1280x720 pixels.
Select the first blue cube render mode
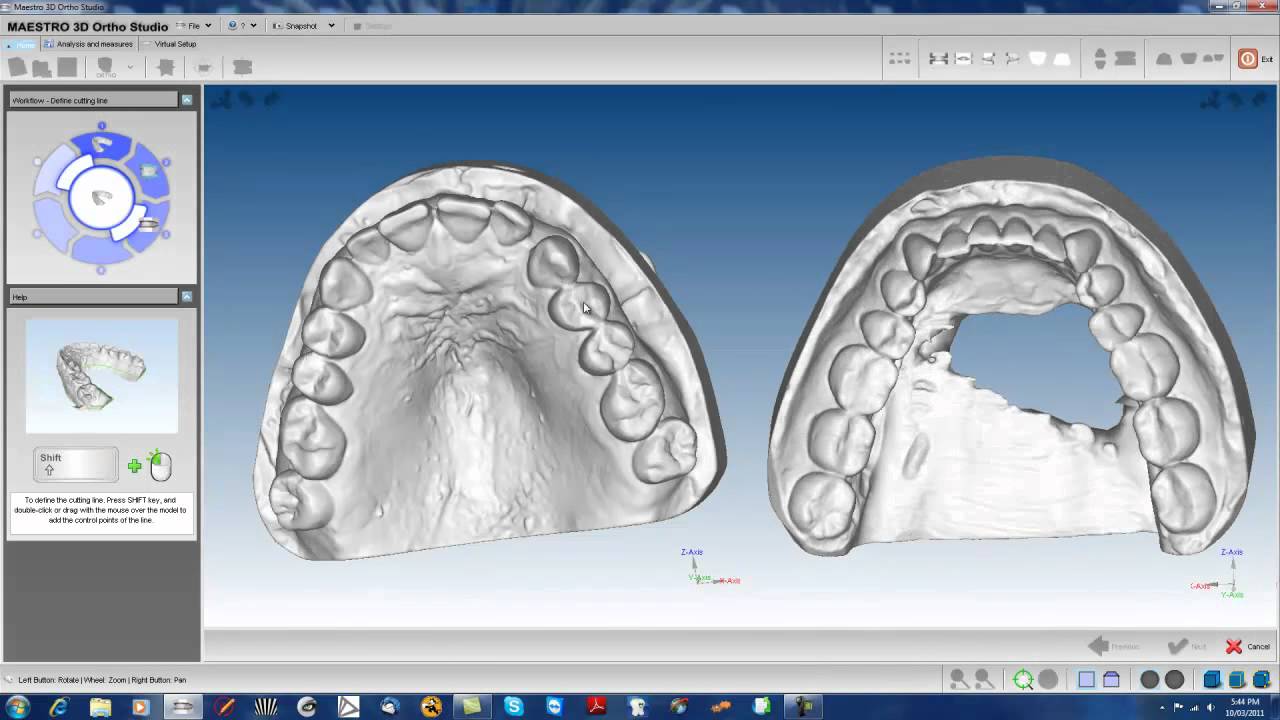[1212, 680]
